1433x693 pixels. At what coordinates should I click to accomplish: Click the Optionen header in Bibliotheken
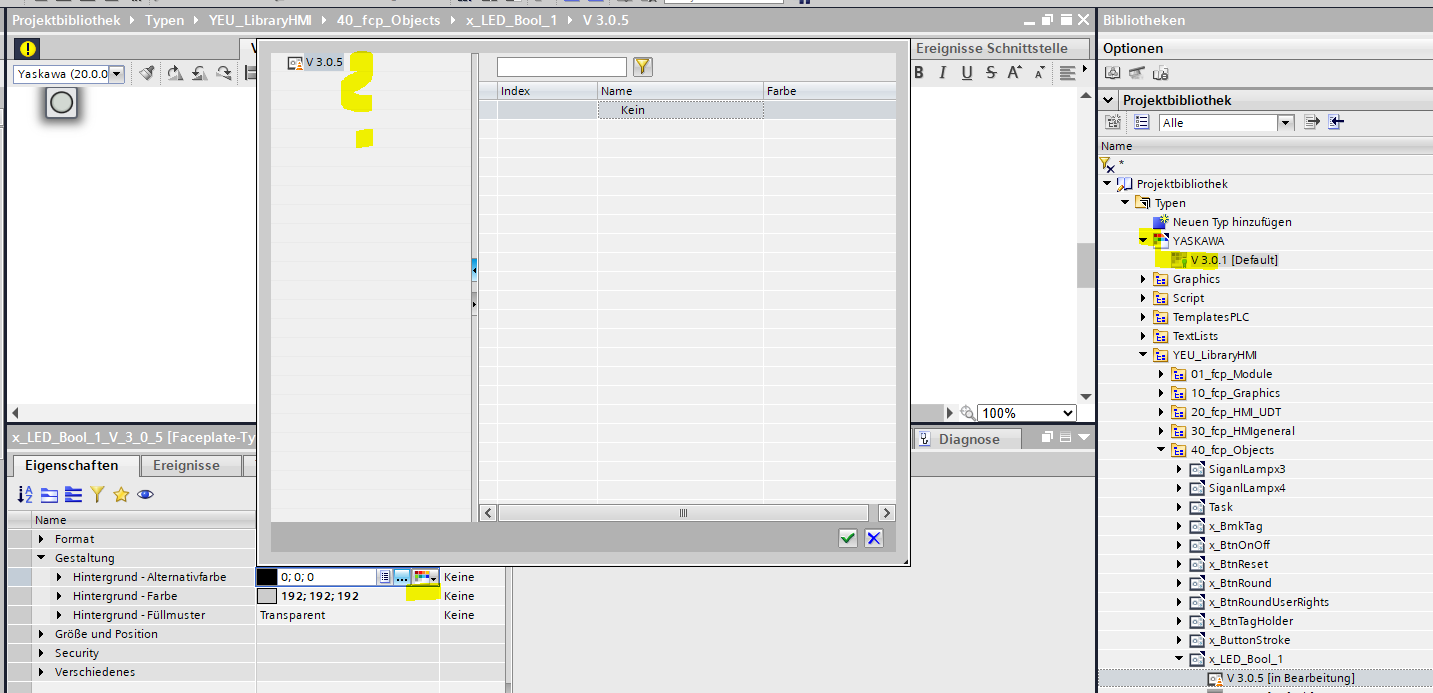point(1133,48)
